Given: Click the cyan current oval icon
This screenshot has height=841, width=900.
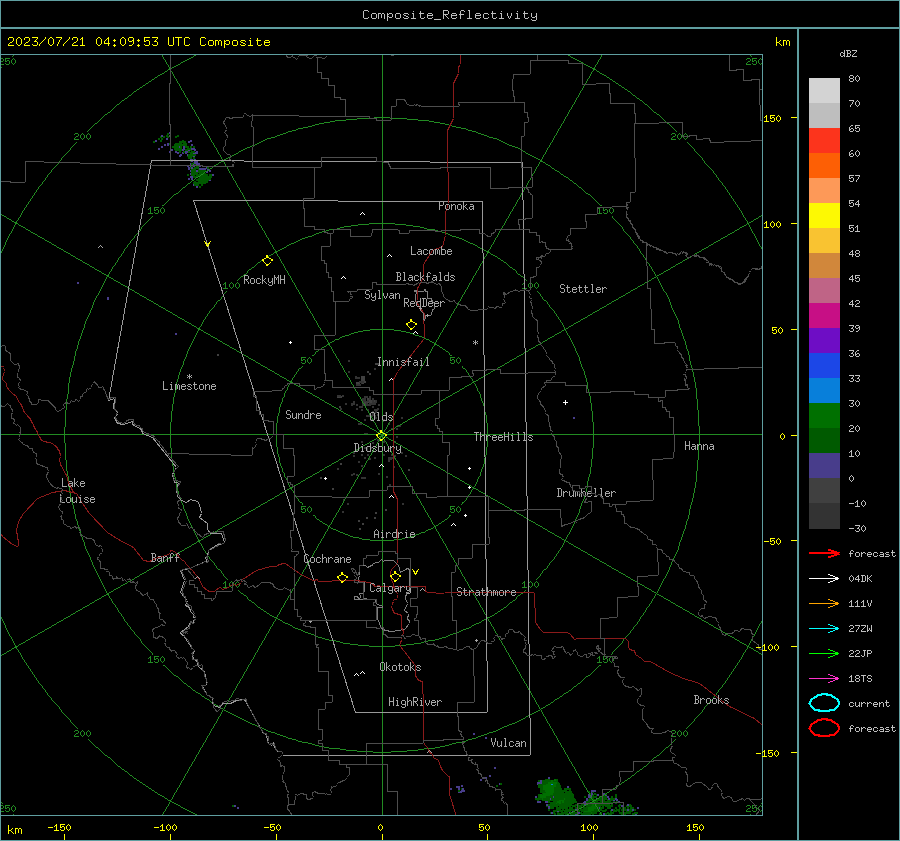Looking at the screenshot, I should pyautogui.click(x=824, y=703).
